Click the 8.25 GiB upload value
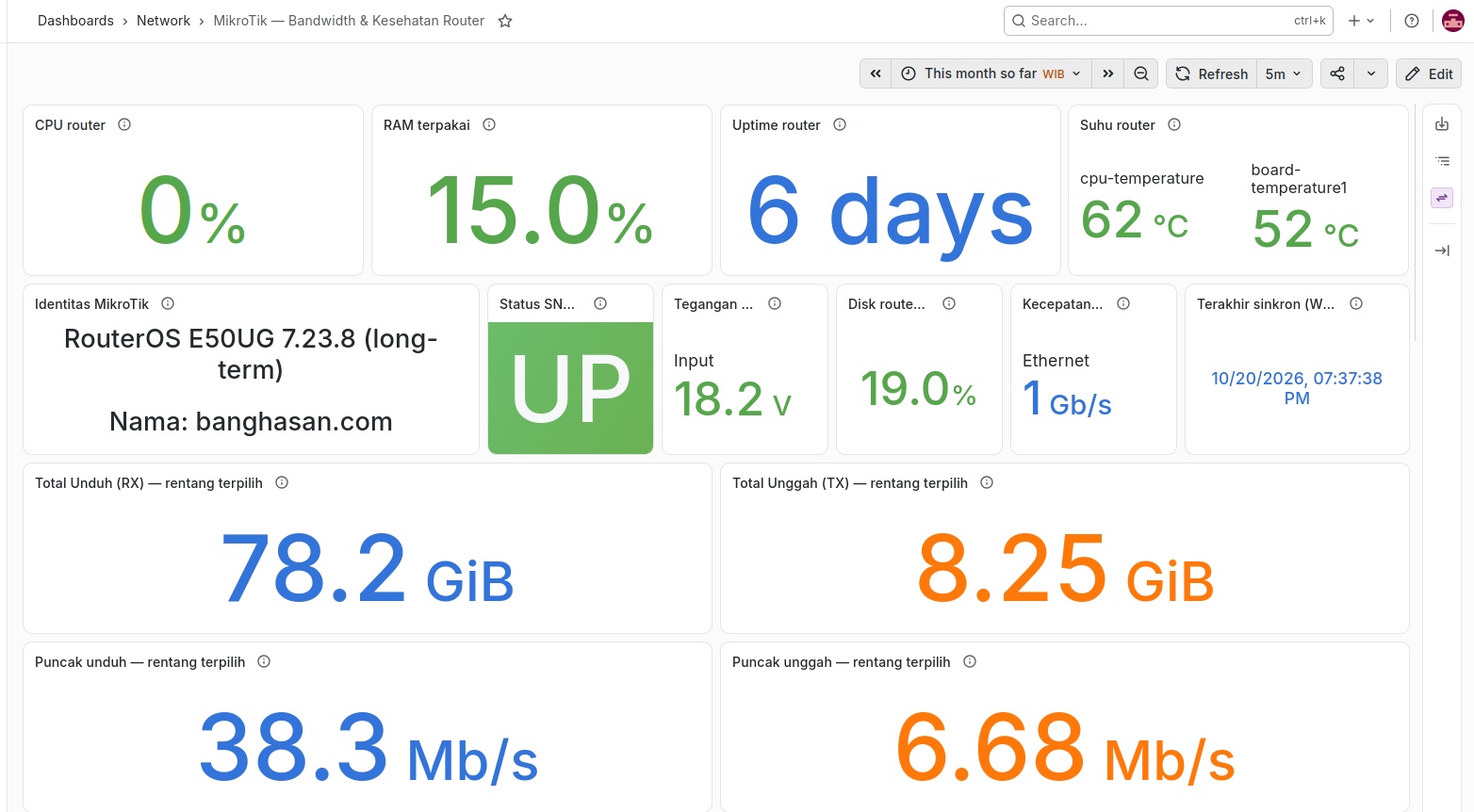The width and height of the screenshot is (1474, 812). [x=1065, y=568]
